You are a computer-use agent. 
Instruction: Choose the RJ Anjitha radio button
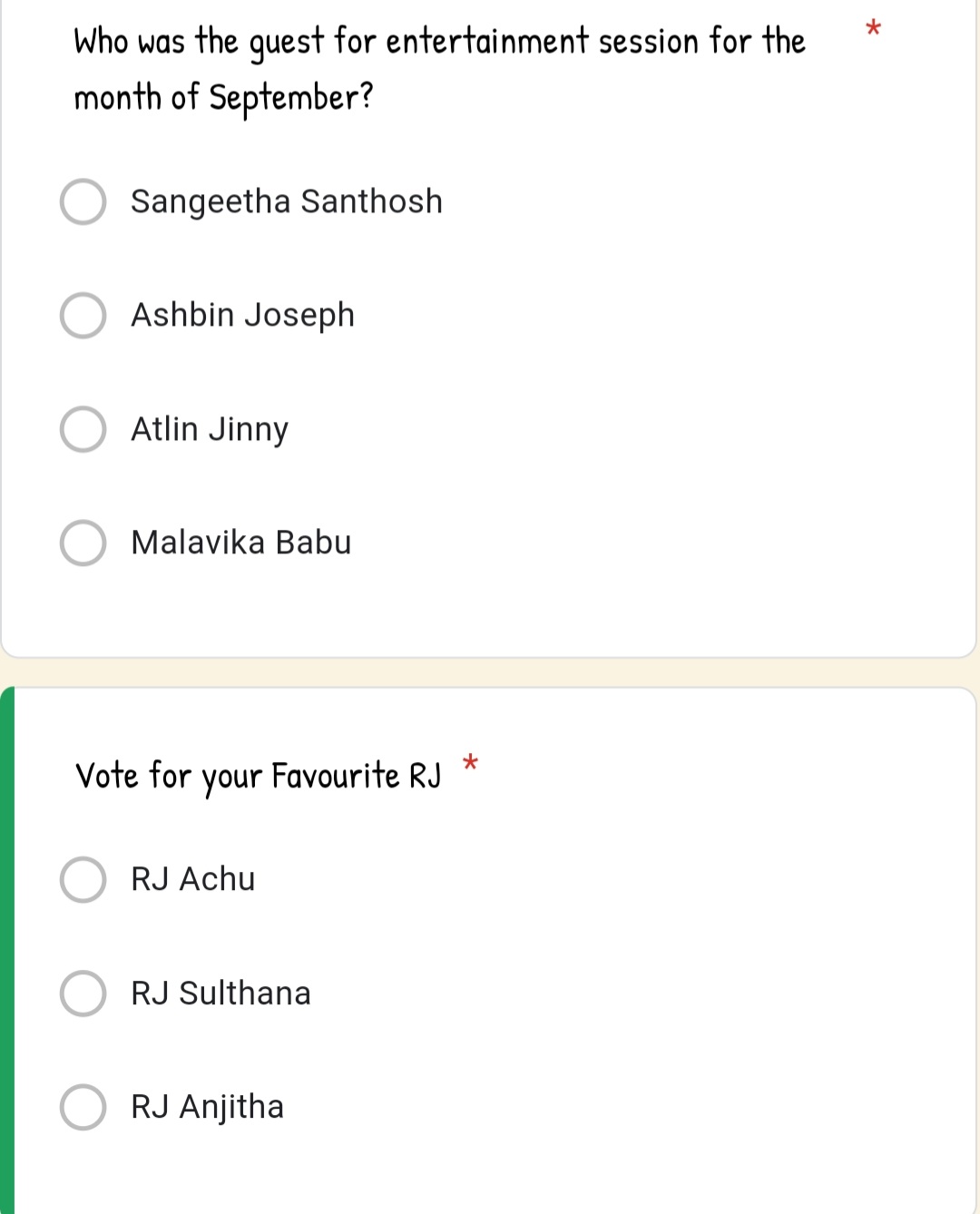click(83, 1107)
